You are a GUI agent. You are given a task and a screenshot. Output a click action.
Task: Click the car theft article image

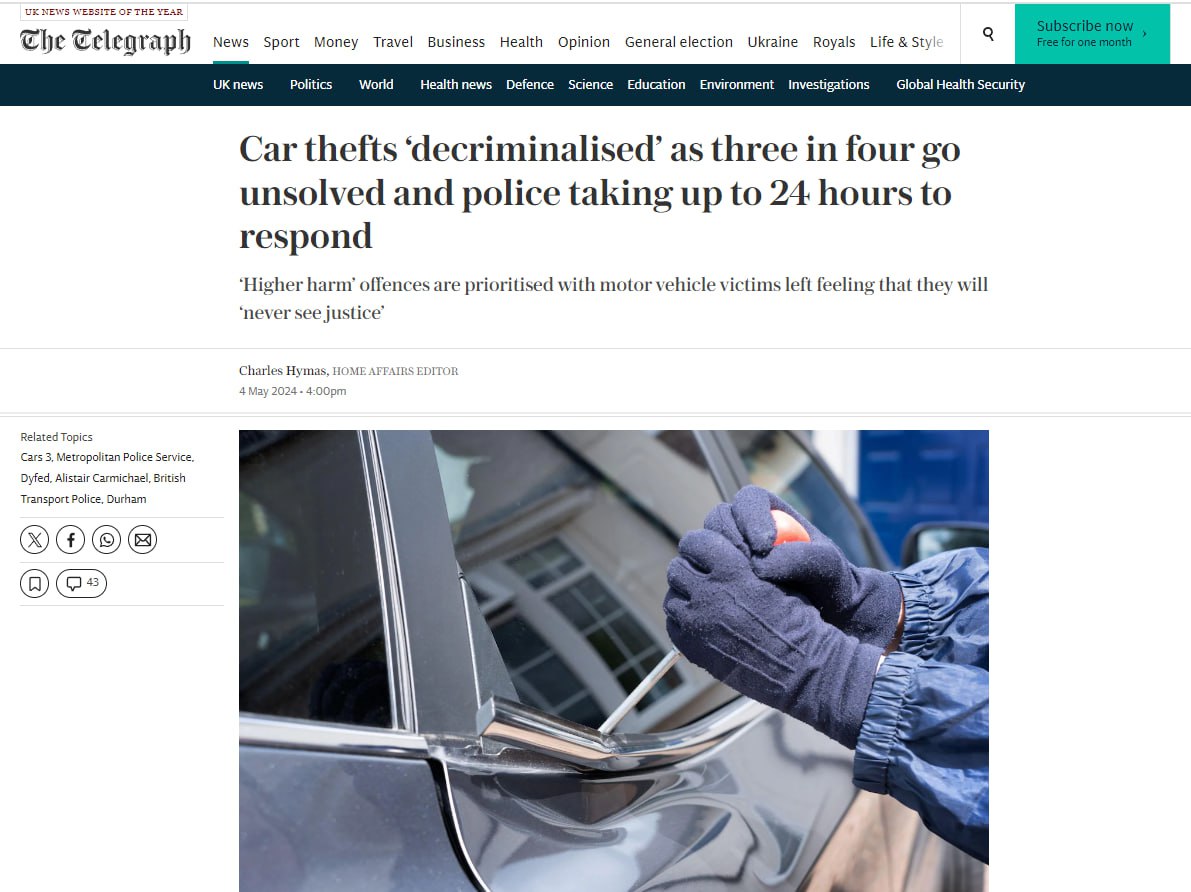click(x=614, y=661)
